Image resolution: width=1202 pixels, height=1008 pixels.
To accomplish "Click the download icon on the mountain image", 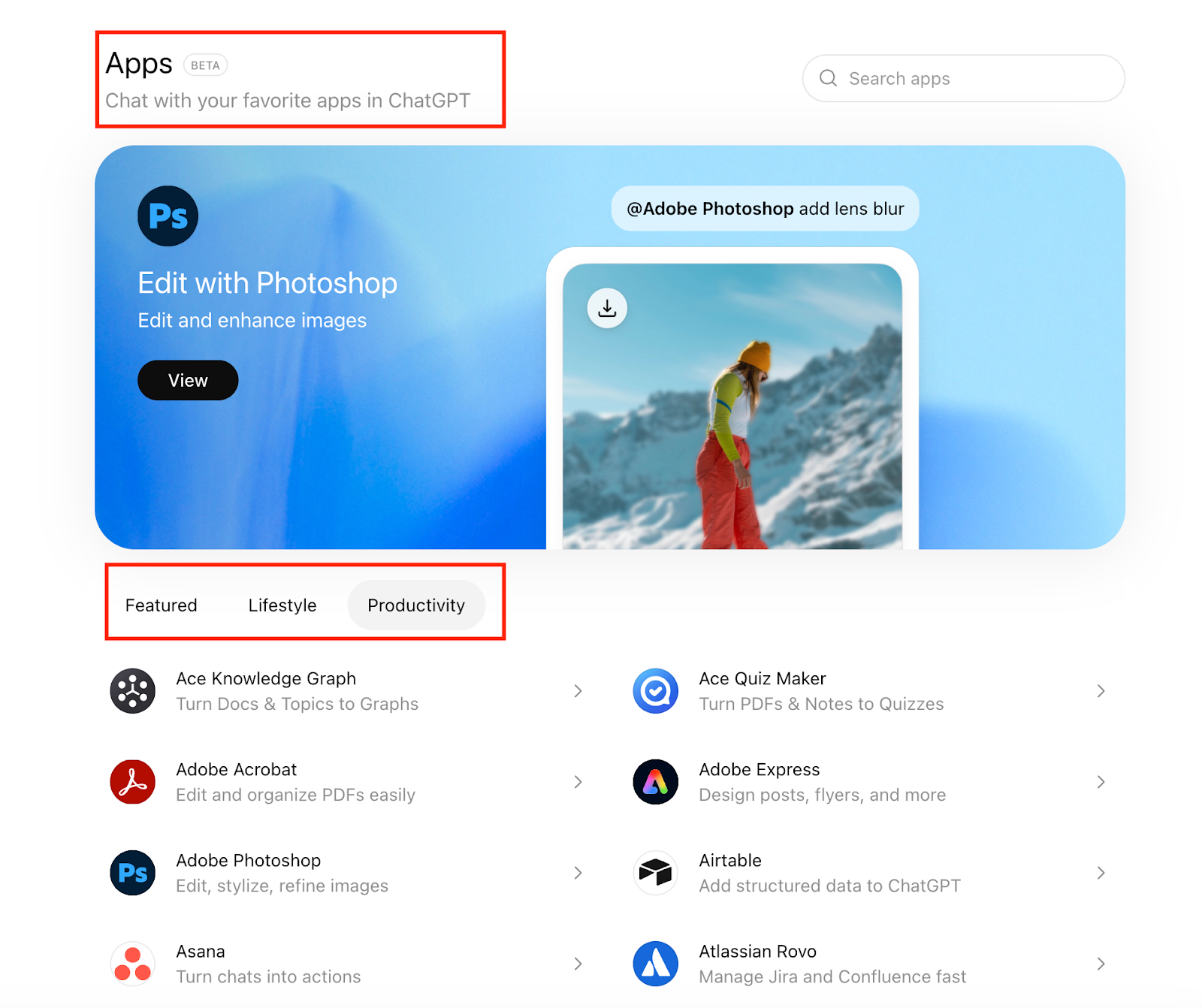I will (606, 307).
